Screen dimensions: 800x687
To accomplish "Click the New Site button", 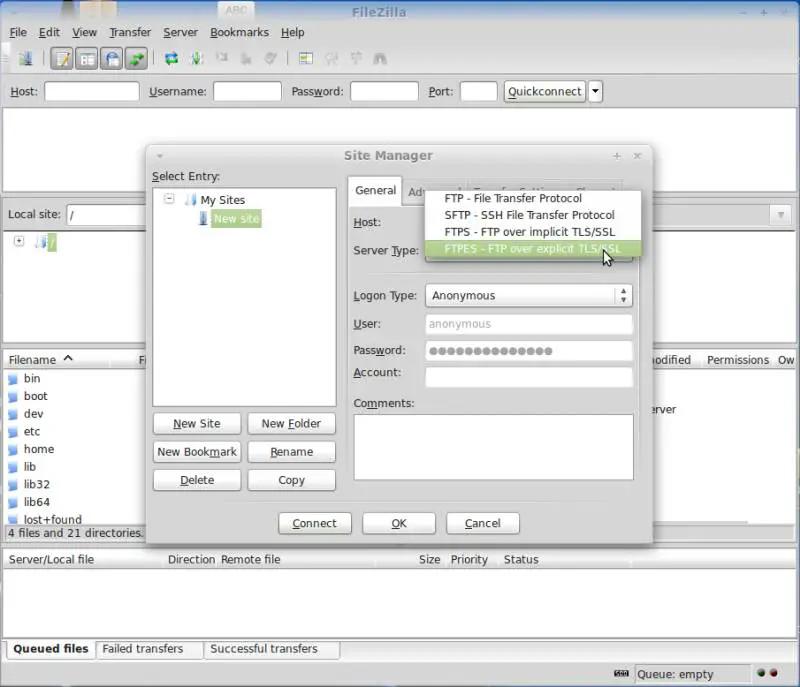I will (x=197, y=424).
